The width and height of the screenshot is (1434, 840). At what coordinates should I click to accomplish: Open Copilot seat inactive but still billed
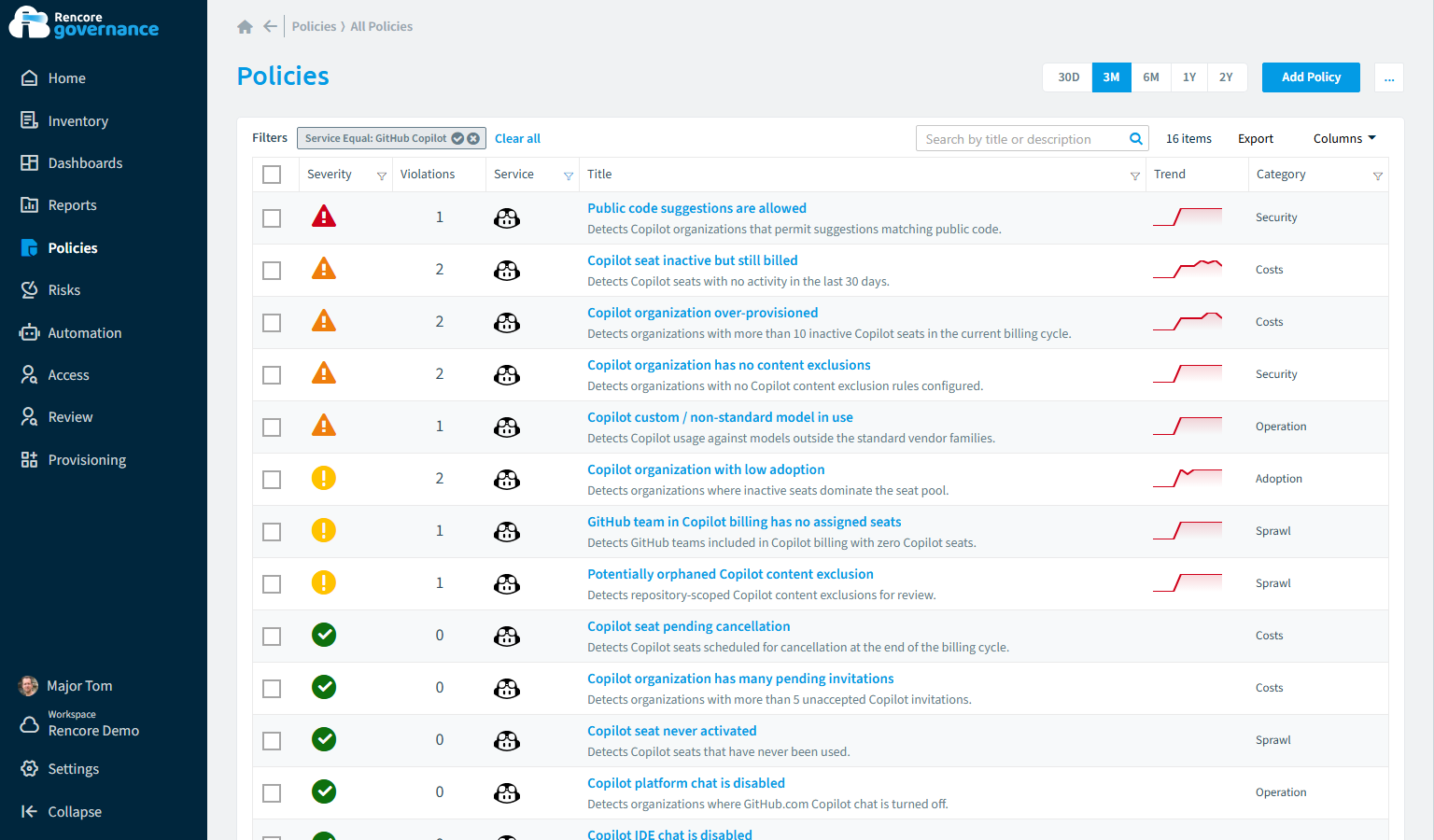coord(692,260)
